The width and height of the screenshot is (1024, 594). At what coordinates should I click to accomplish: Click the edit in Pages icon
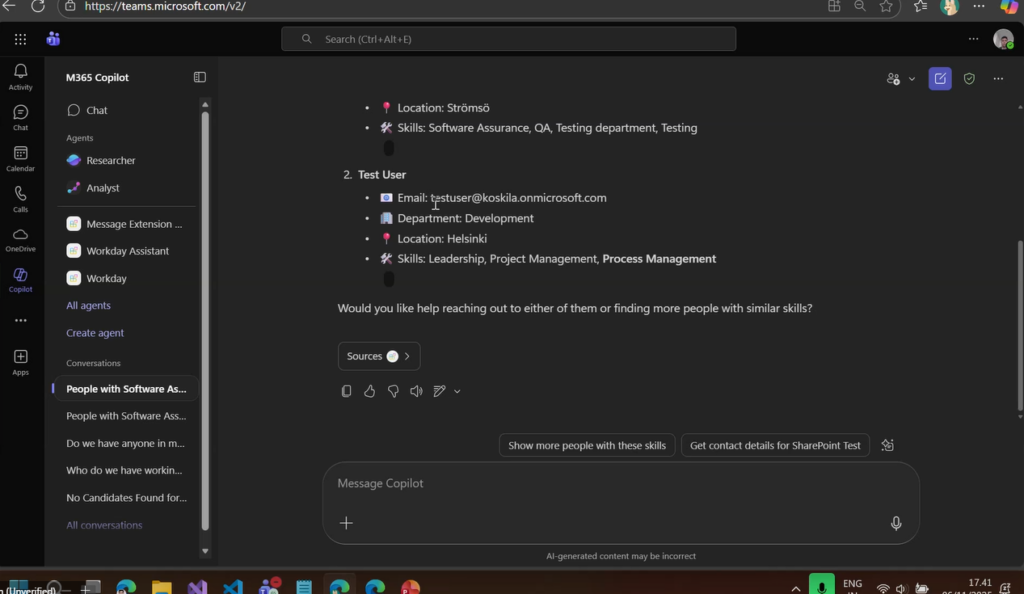(x=440, y=391)
